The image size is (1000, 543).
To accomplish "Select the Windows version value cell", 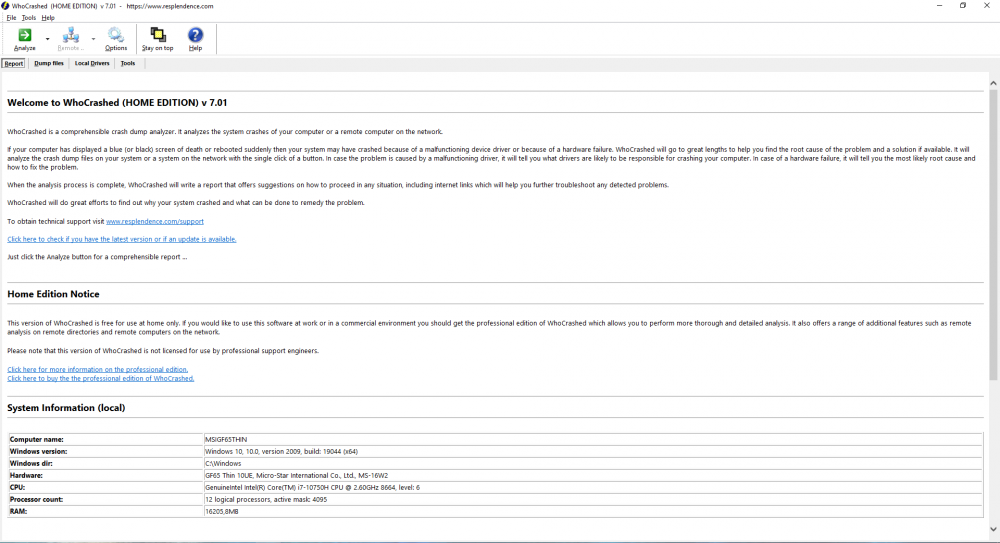I will (592, 451).
